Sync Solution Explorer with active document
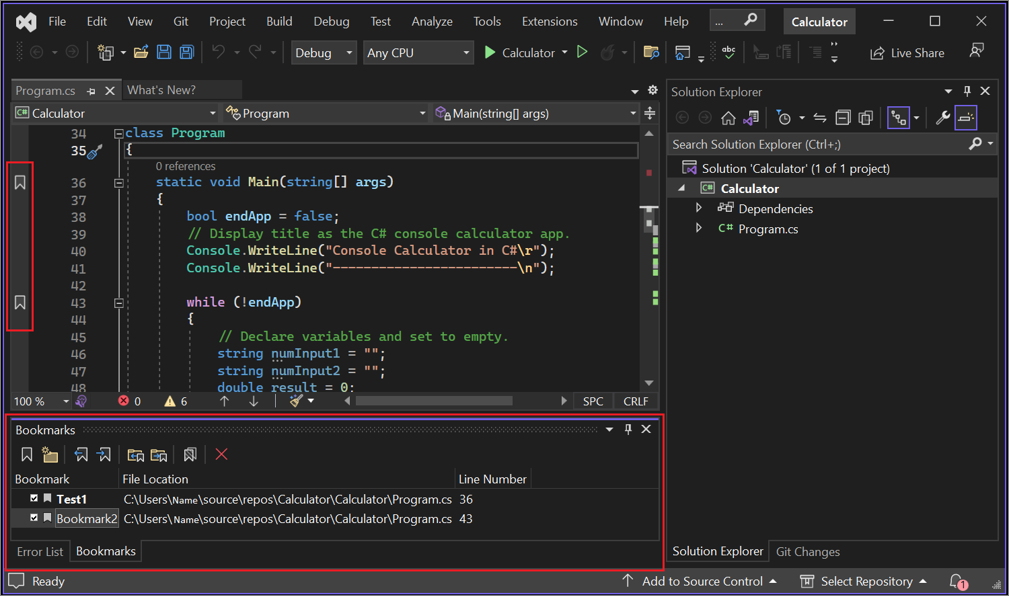The height and width of the screenshot is (596, 1009). [819, 118]
